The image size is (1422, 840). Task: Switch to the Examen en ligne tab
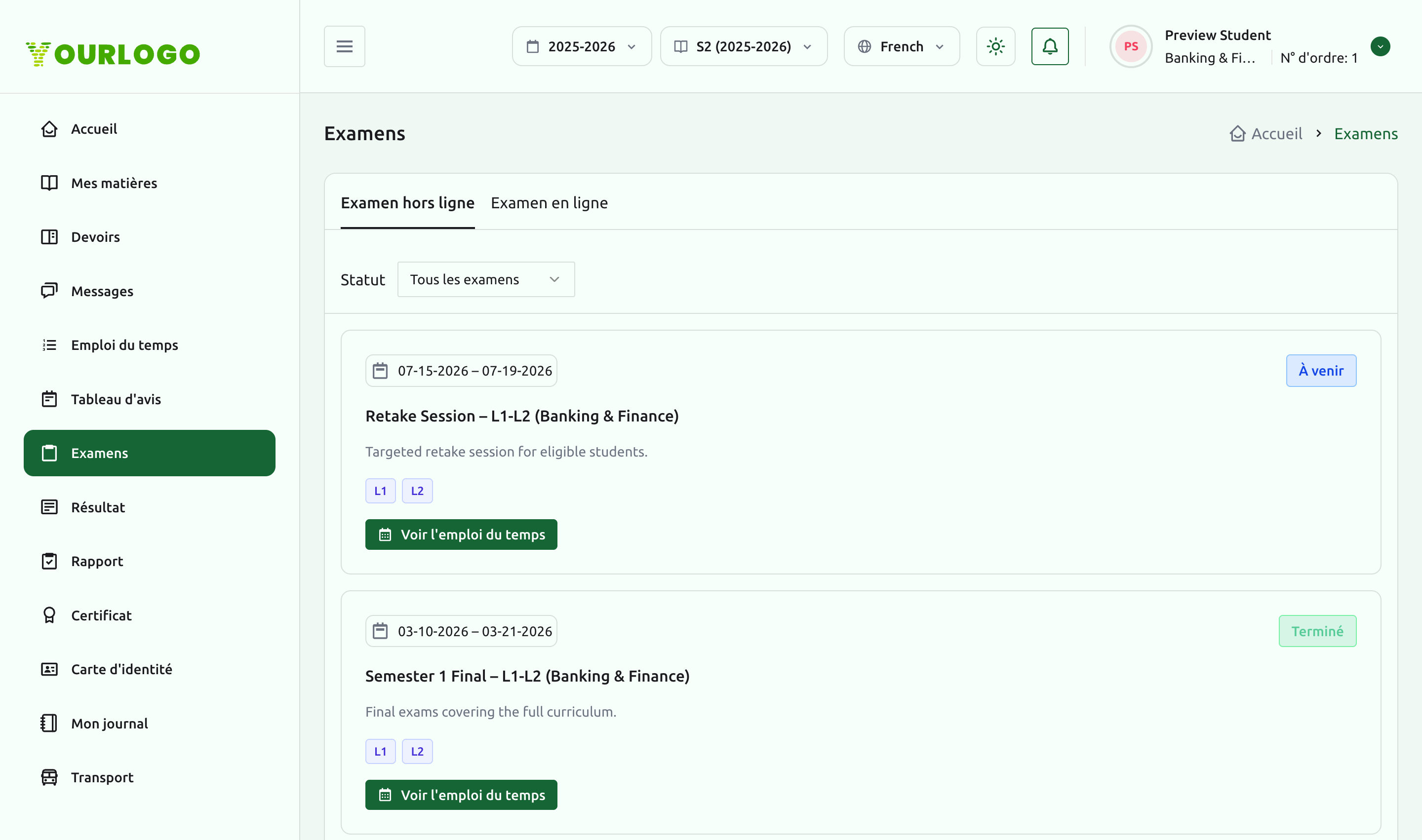click(549, 203)
